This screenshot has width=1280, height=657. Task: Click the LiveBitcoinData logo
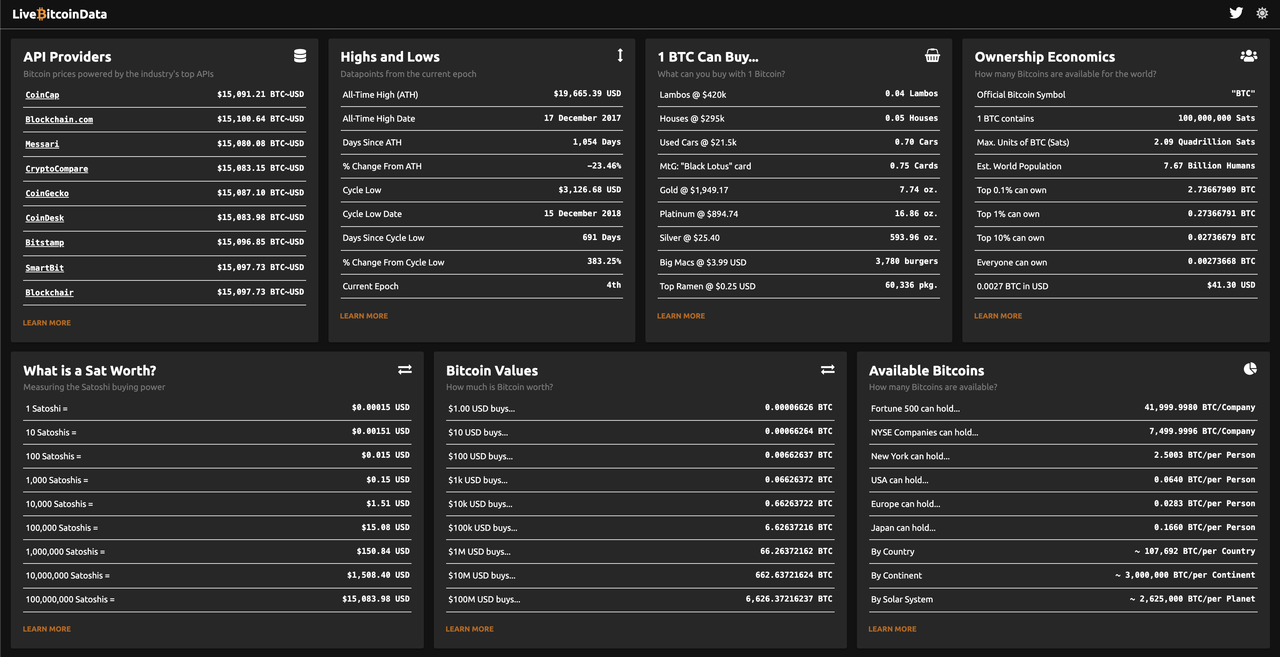tap(59, 14)
